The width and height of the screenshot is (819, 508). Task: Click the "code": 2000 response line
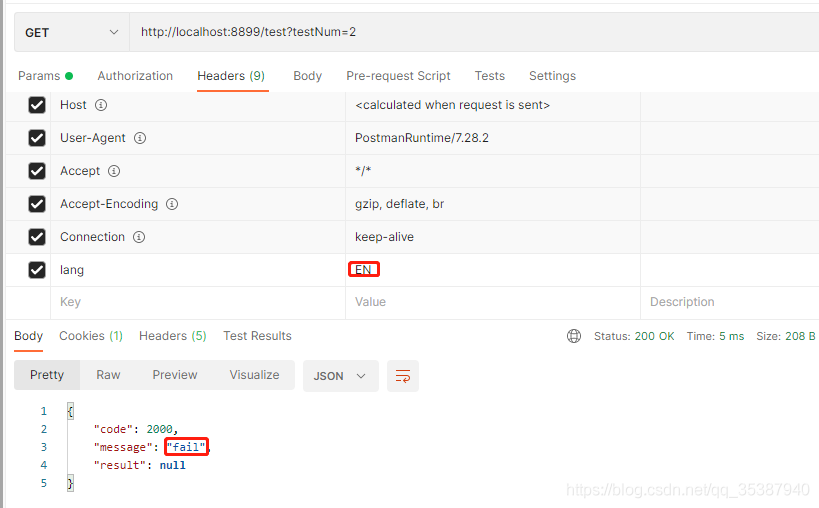tap(136, 429)
